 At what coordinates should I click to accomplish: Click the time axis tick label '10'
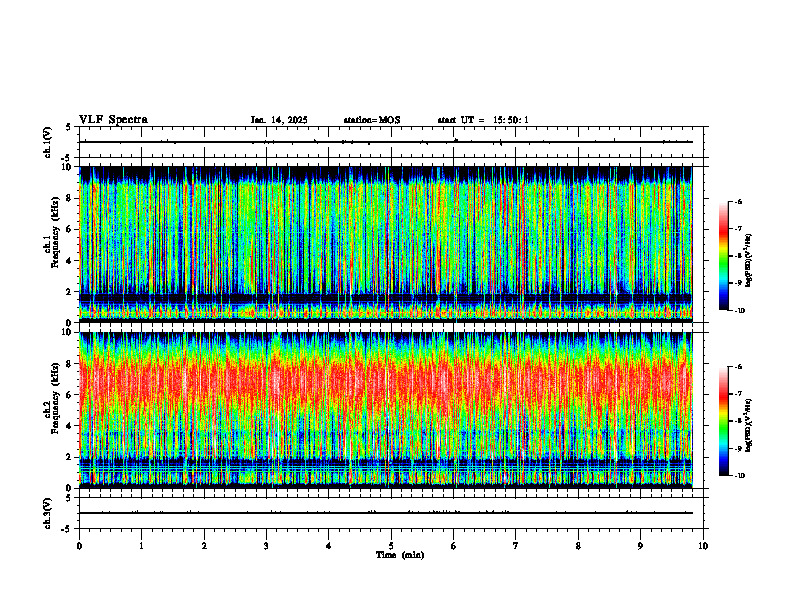point(703,546)
